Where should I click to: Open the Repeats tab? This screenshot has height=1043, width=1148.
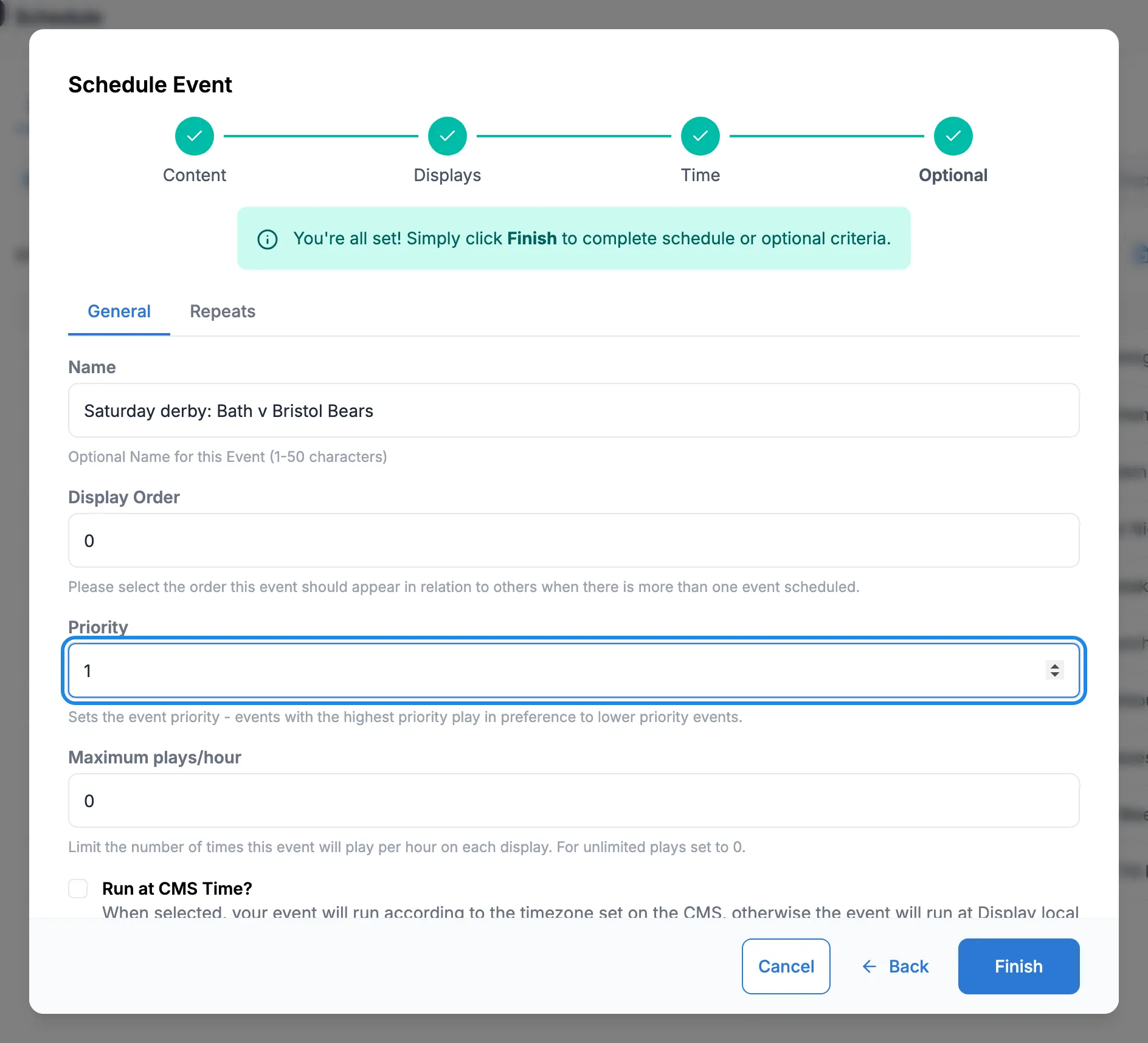[x=223, y=311]
